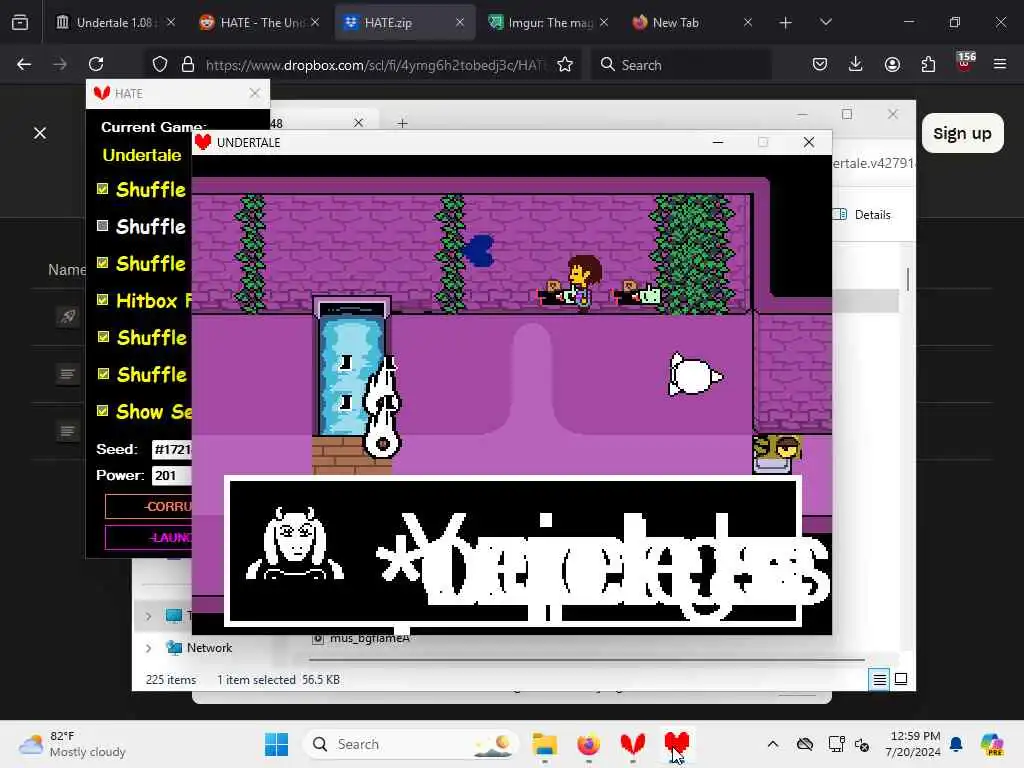This screenshot has width=1024, height=768.
Task: Reload the Dropbox page
Action: click(x=96, y=64)
